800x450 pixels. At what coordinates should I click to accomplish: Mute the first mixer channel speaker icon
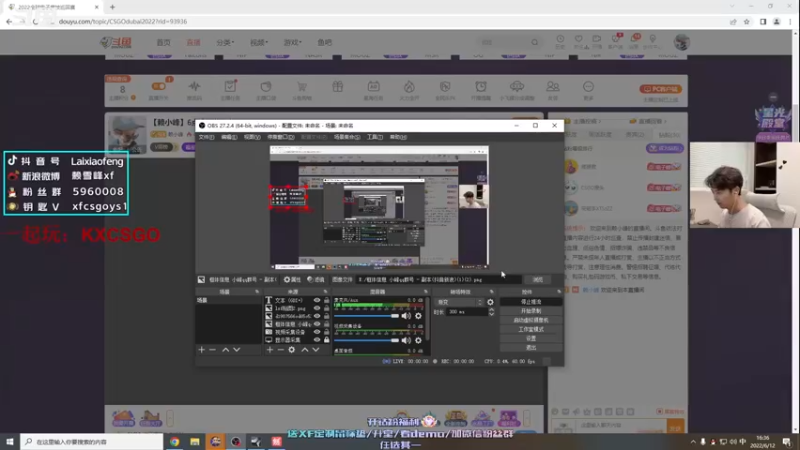point(406,316)
